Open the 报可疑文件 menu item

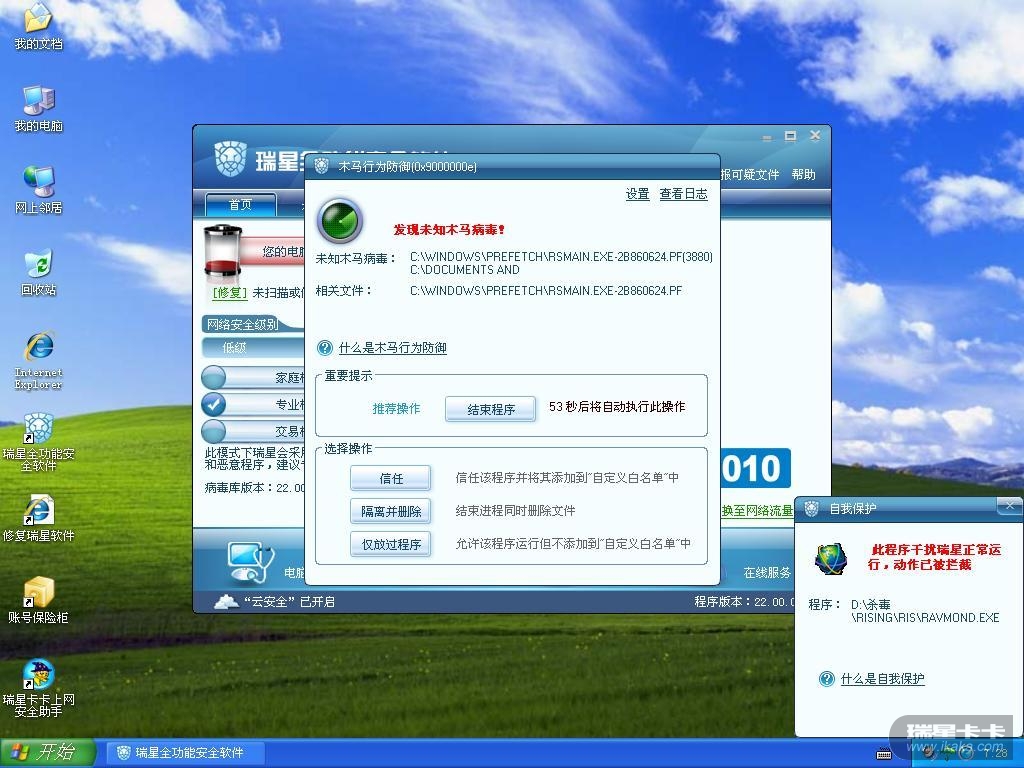tap(750, 174)
